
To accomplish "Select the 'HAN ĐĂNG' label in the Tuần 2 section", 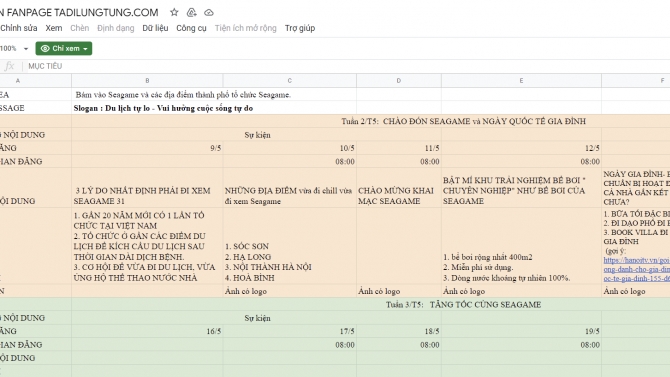I will (x=36, y=161).
